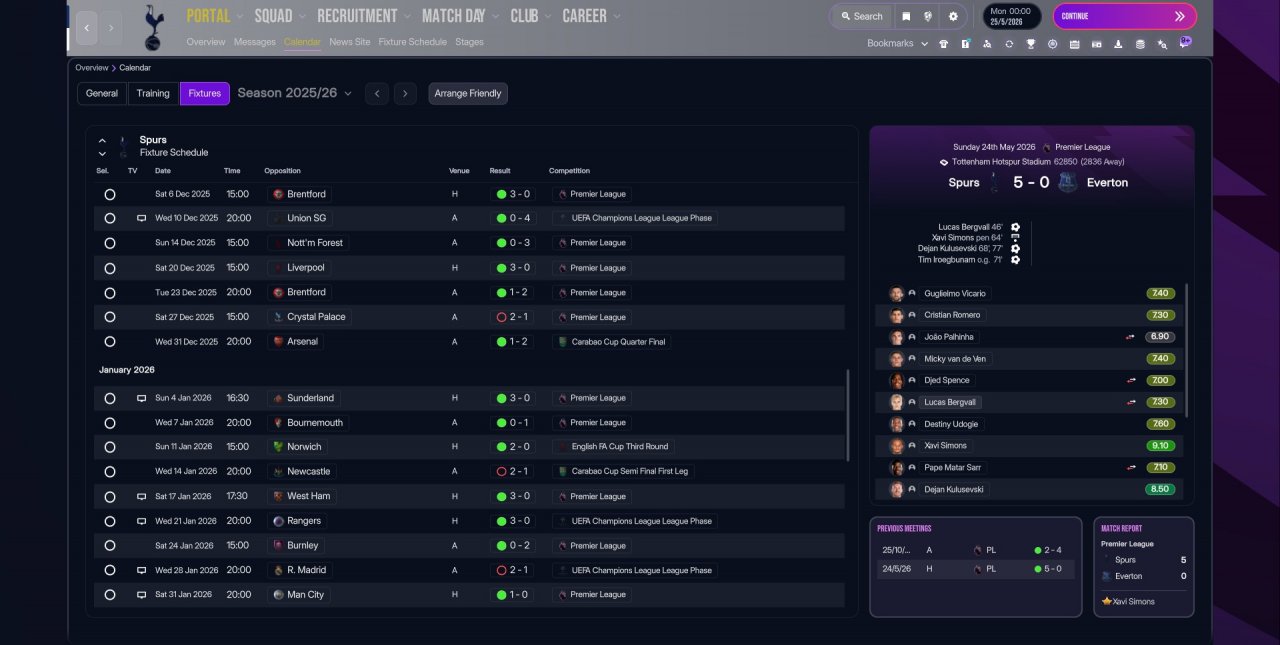Screen dimensions: 1280x645
Task: Select the Nott'm Forest fixture radio
Action: point(110,243)
